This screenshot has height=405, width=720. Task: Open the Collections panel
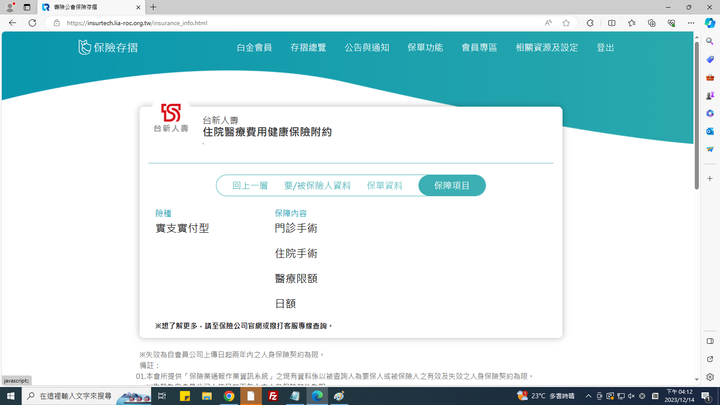coord(652,23)
